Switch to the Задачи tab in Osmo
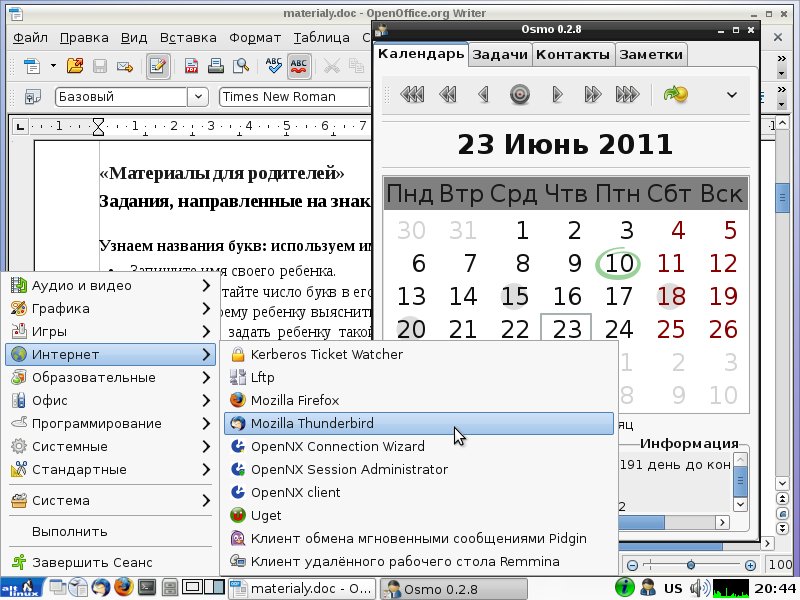 tap(500, 55)
